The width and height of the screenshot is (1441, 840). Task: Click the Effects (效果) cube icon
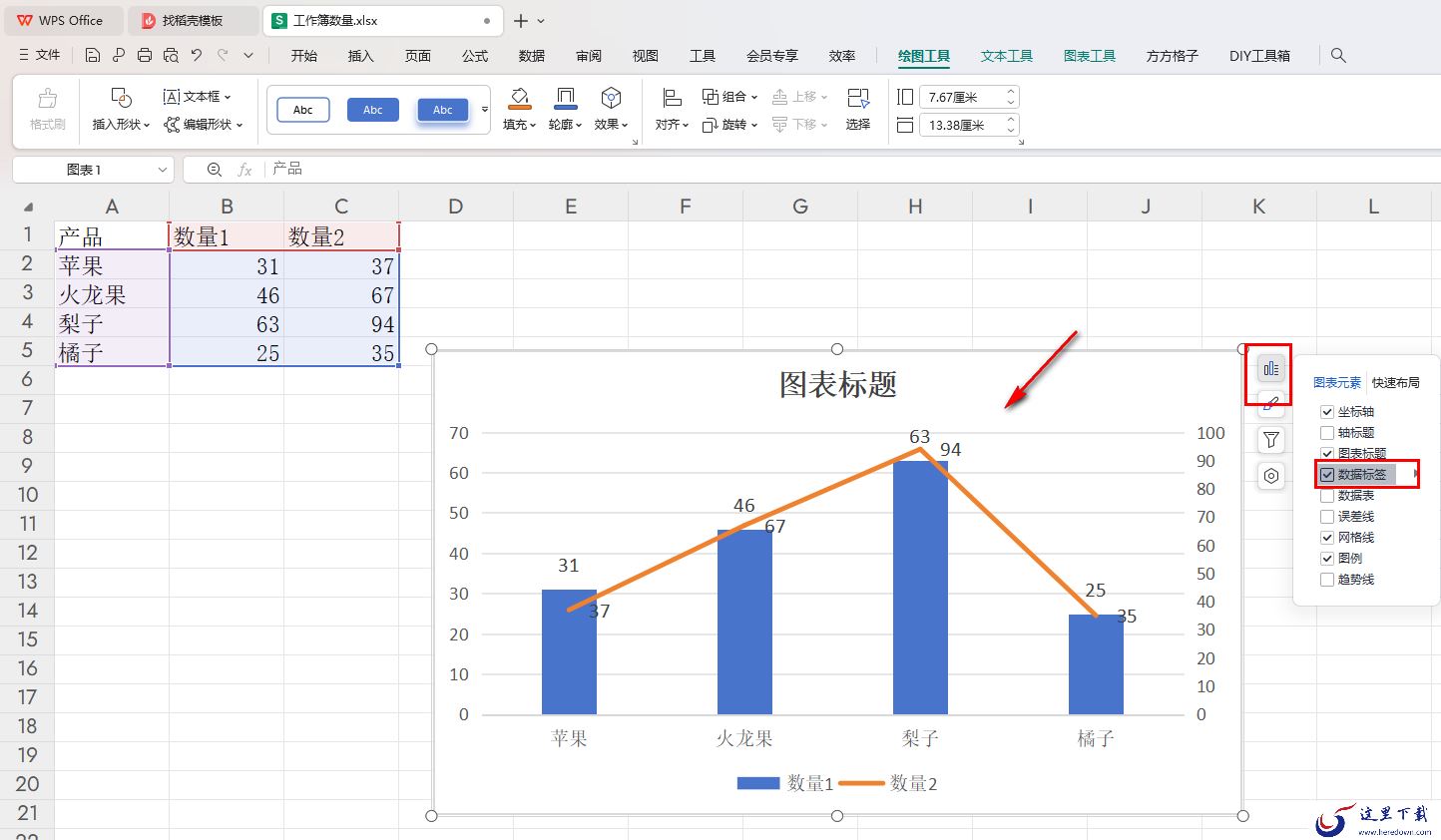click(x=611, y=98)
